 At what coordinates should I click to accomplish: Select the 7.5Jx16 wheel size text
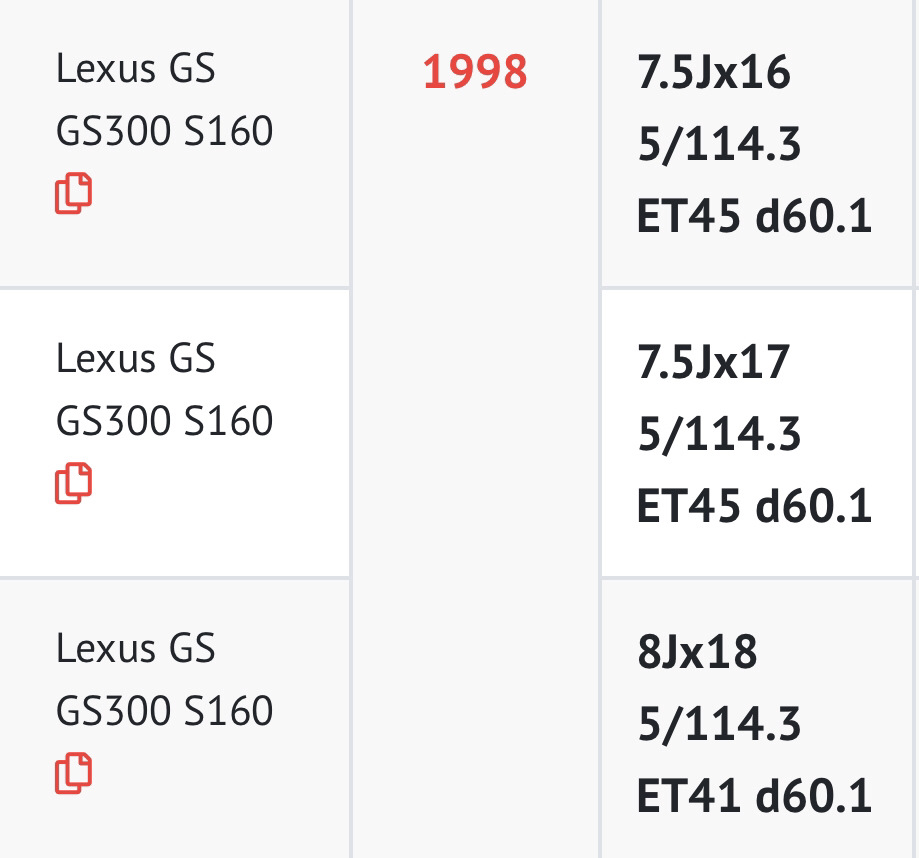pyautogui.click(x=714, y=73)
